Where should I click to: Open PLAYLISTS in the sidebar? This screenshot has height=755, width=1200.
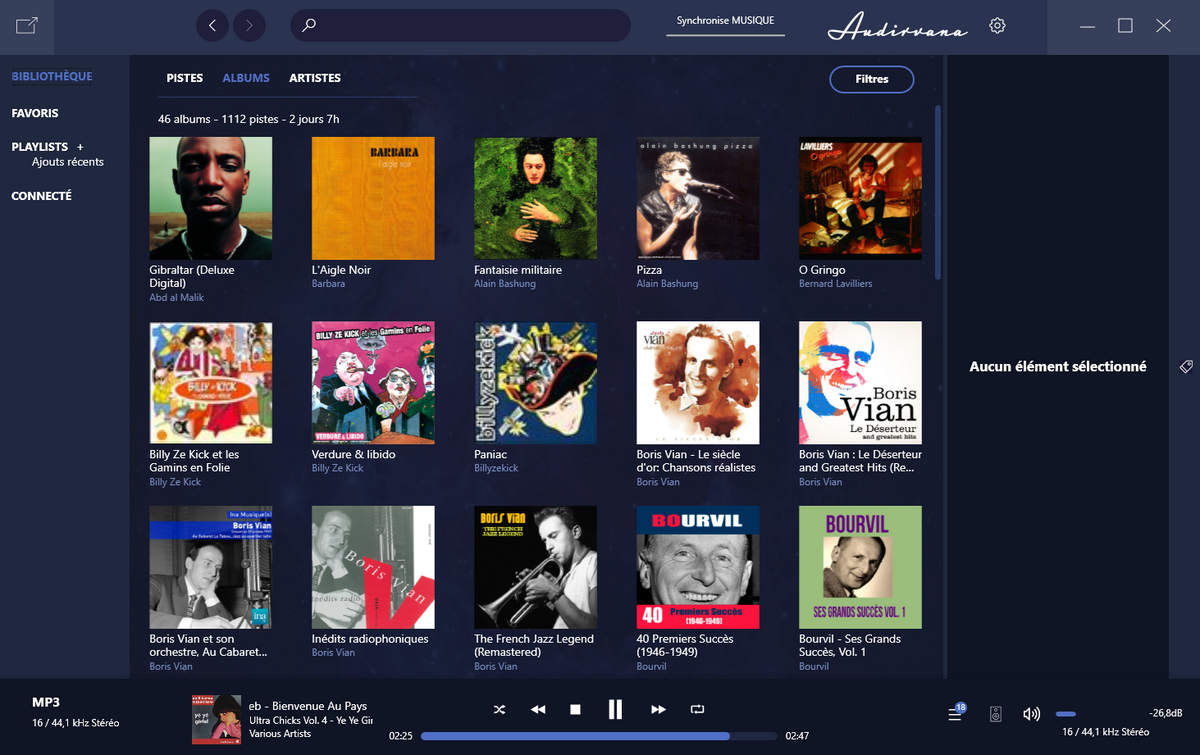[x=40, y=147]
